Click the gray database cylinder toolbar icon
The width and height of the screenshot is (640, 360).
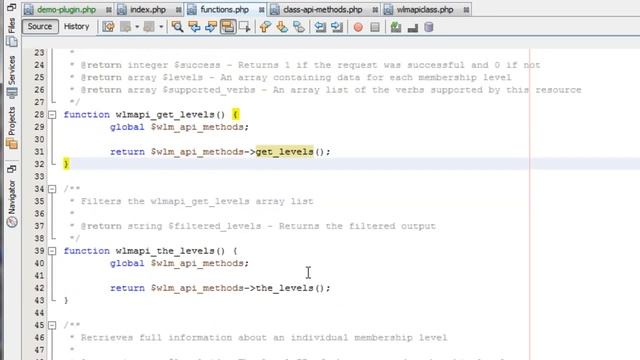[x=429, y=27]
